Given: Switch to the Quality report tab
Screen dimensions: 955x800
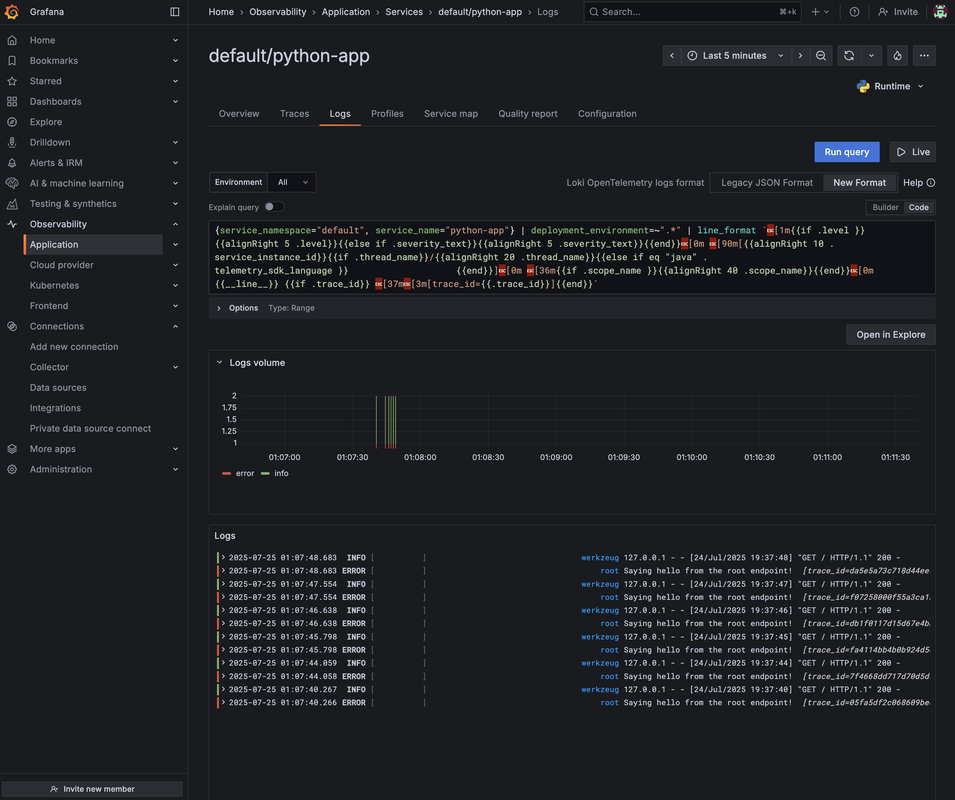Looking at the screenshot, I should pos(527,114).
